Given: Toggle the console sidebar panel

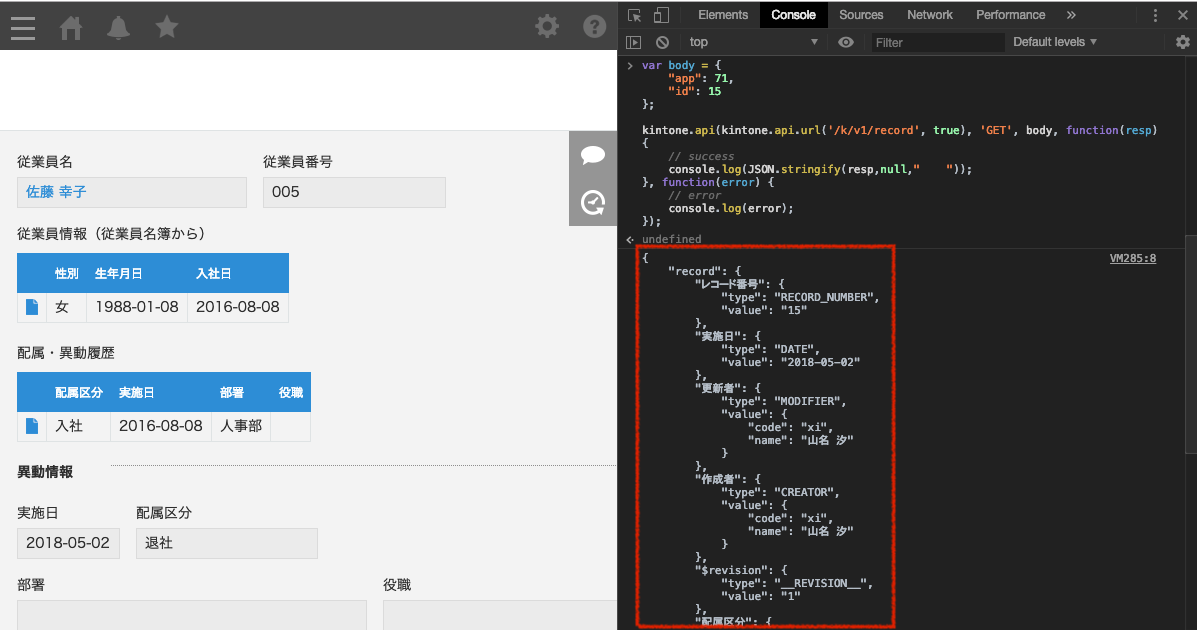Looking at the screenshot, I should point(633,42).
